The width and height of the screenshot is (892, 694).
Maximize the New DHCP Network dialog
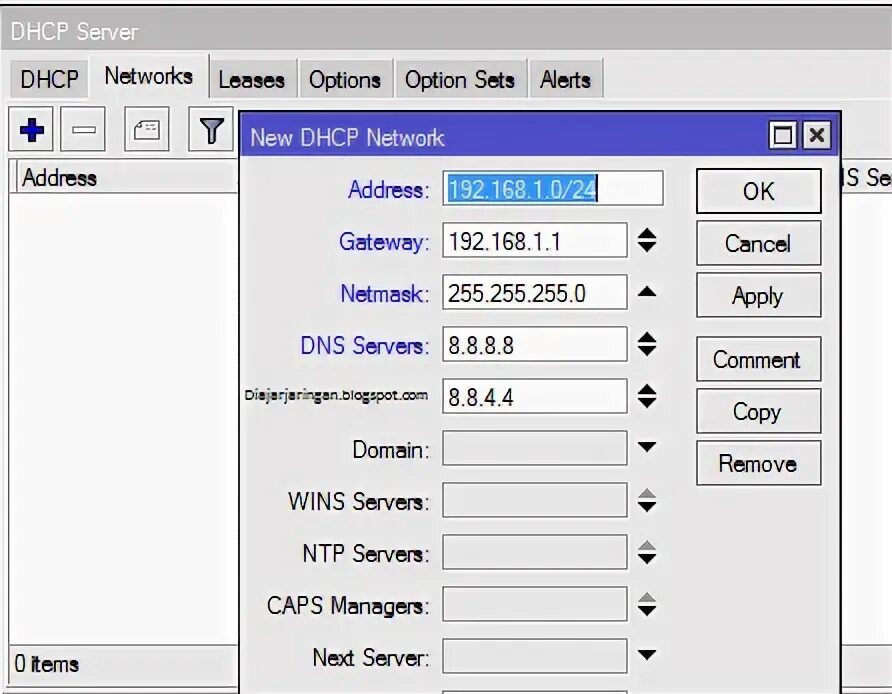[782, 135]
